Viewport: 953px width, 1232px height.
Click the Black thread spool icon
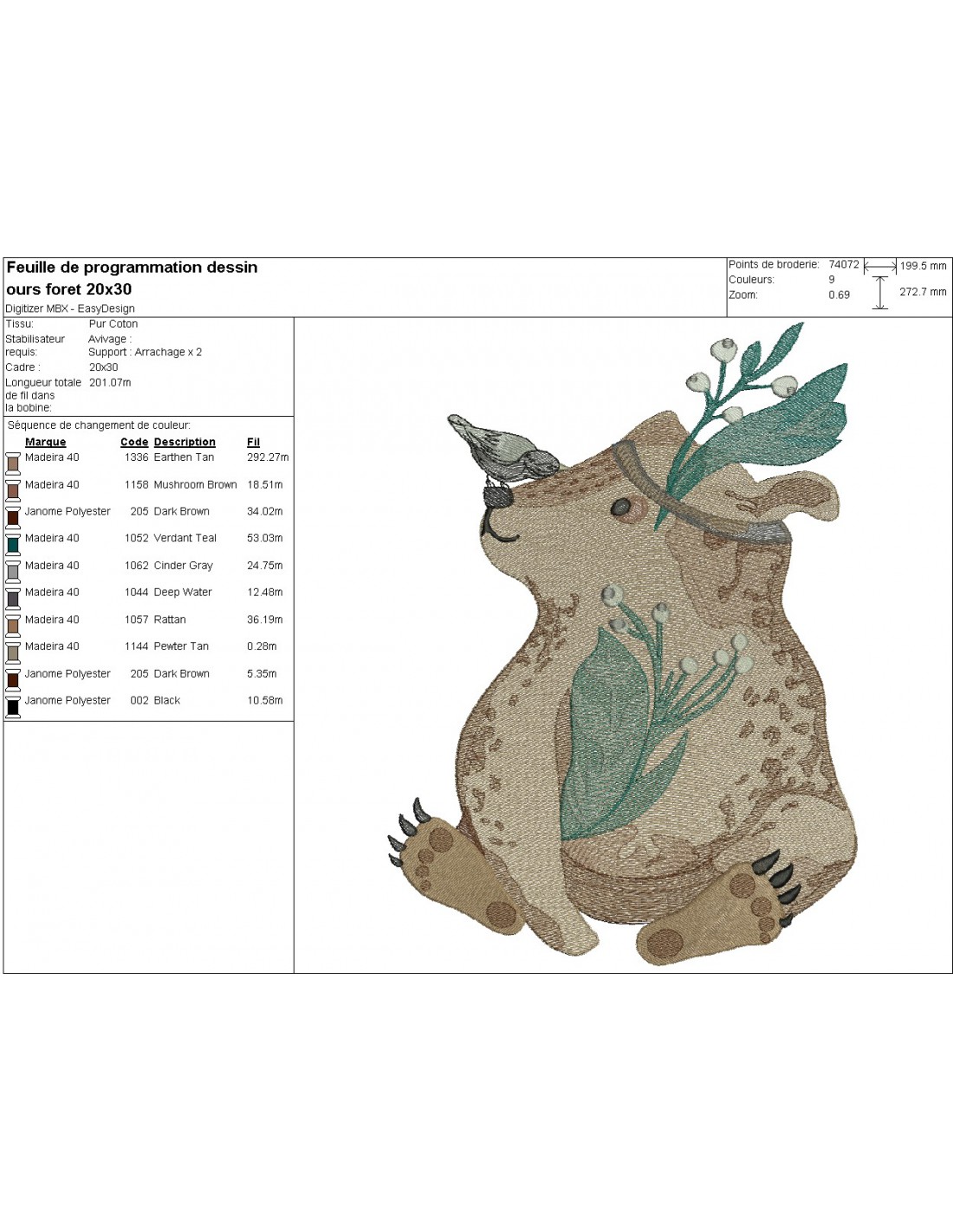[x=13, y=706]
